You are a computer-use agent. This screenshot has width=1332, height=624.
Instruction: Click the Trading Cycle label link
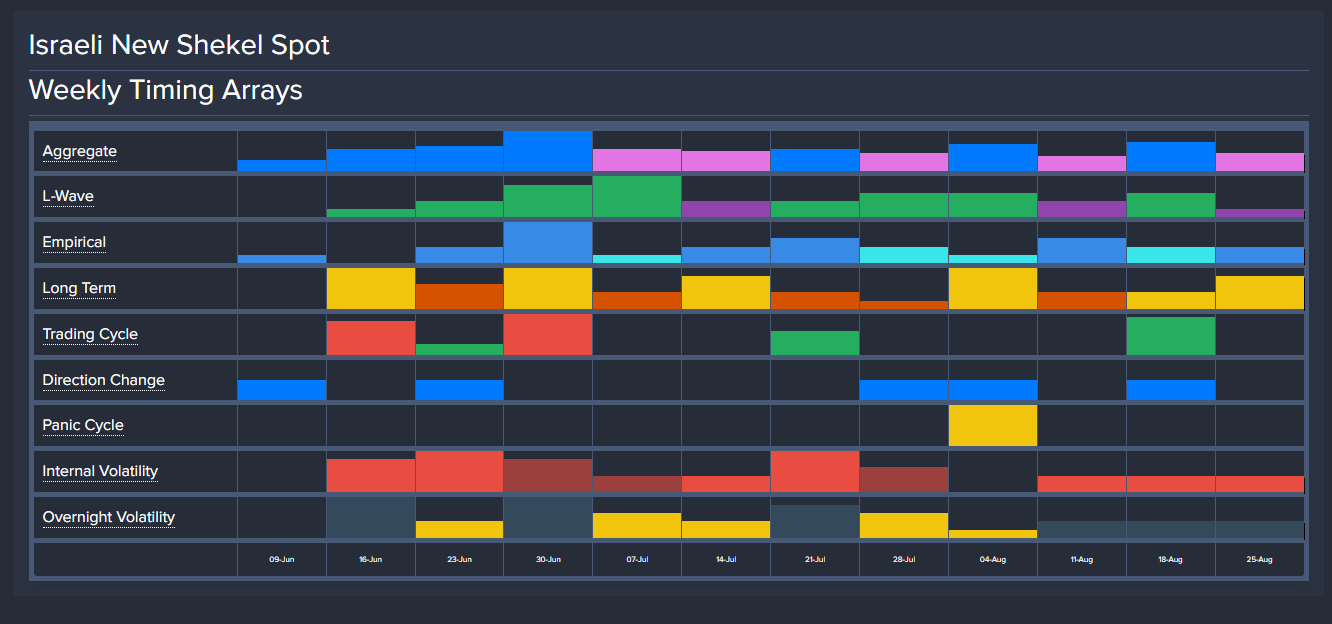[90, 335]
